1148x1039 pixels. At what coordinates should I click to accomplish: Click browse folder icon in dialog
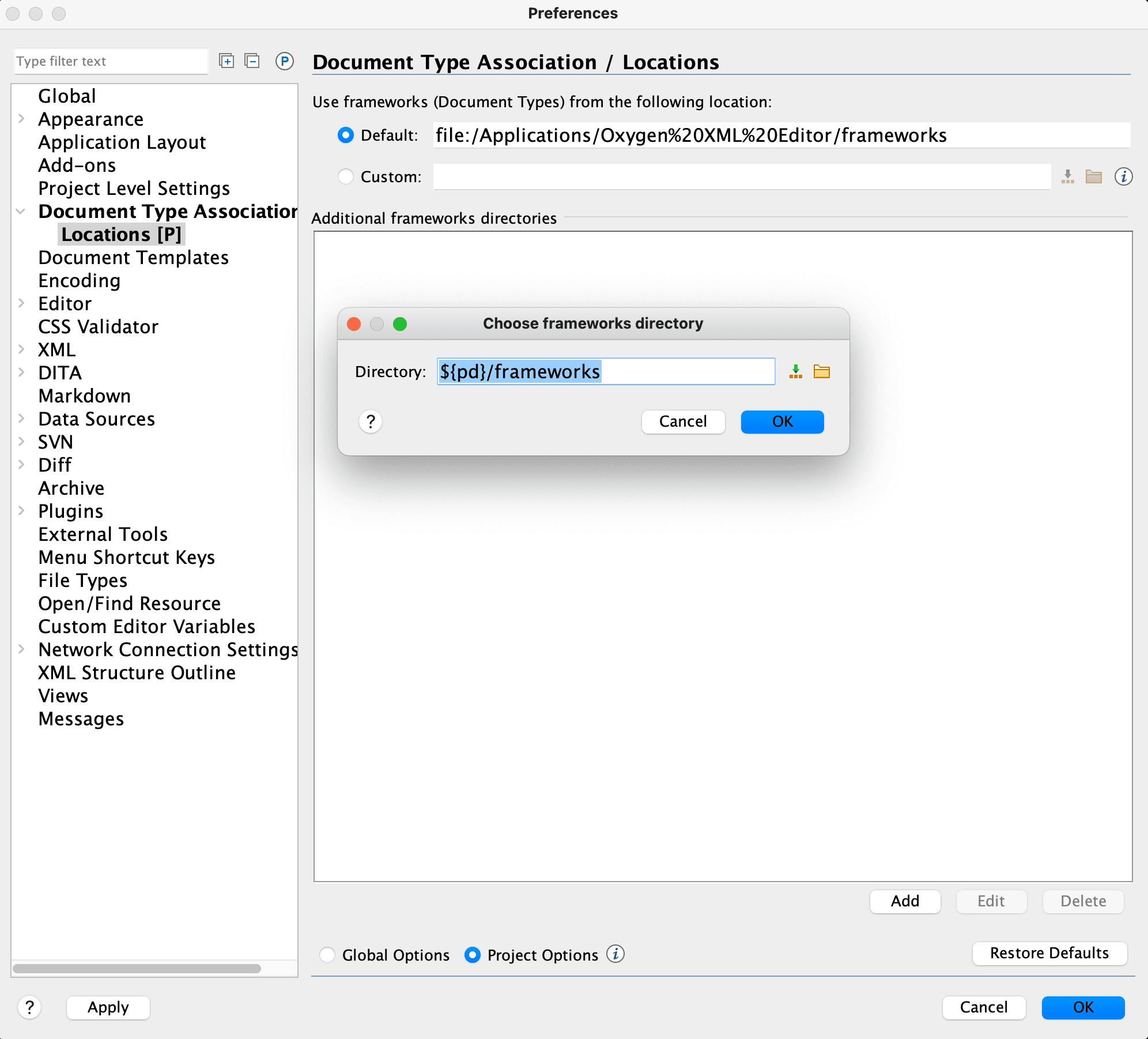click(821, 372)
